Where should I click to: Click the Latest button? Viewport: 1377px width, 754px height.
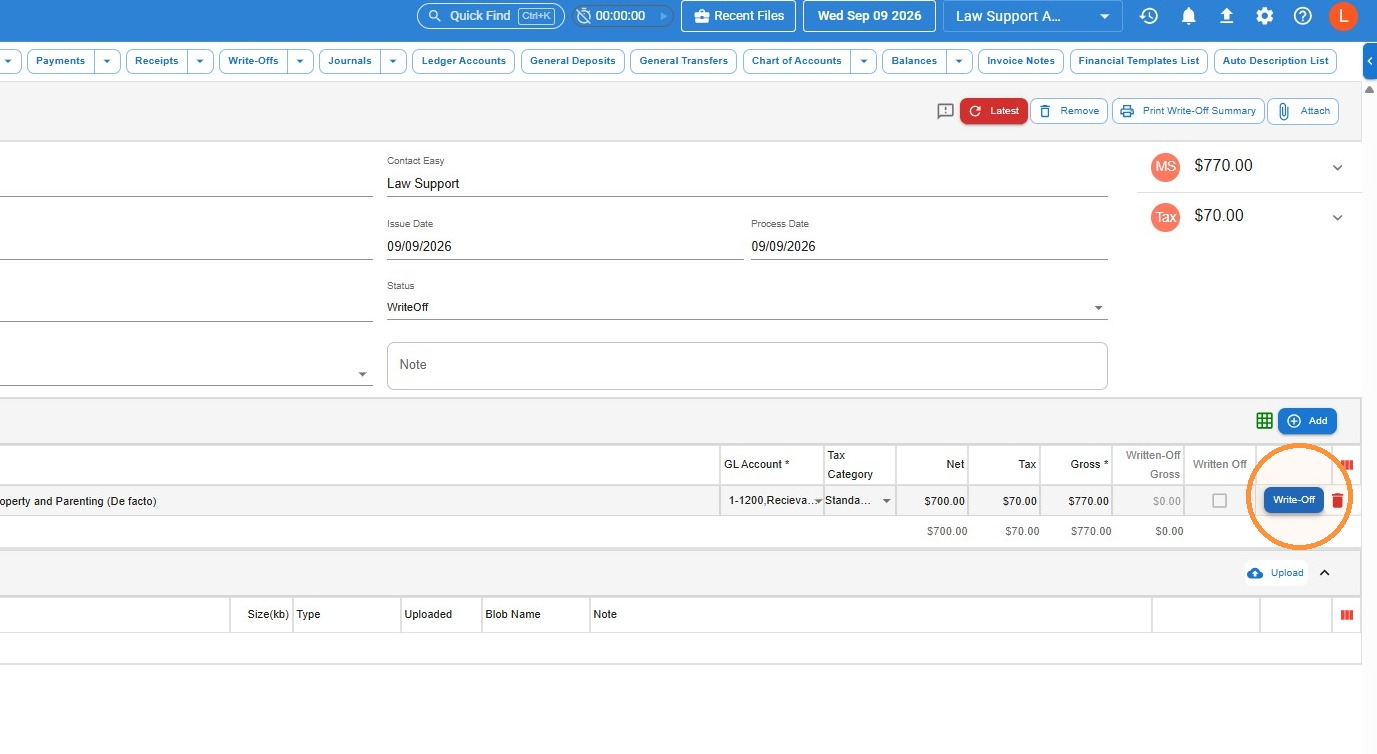[994, 111]
